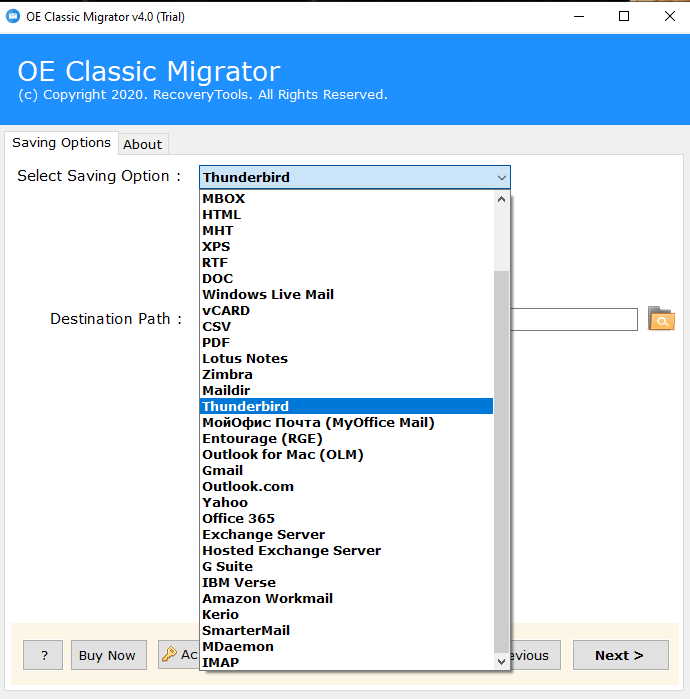Choose HTML in the dropdown list

pos(347,214)
